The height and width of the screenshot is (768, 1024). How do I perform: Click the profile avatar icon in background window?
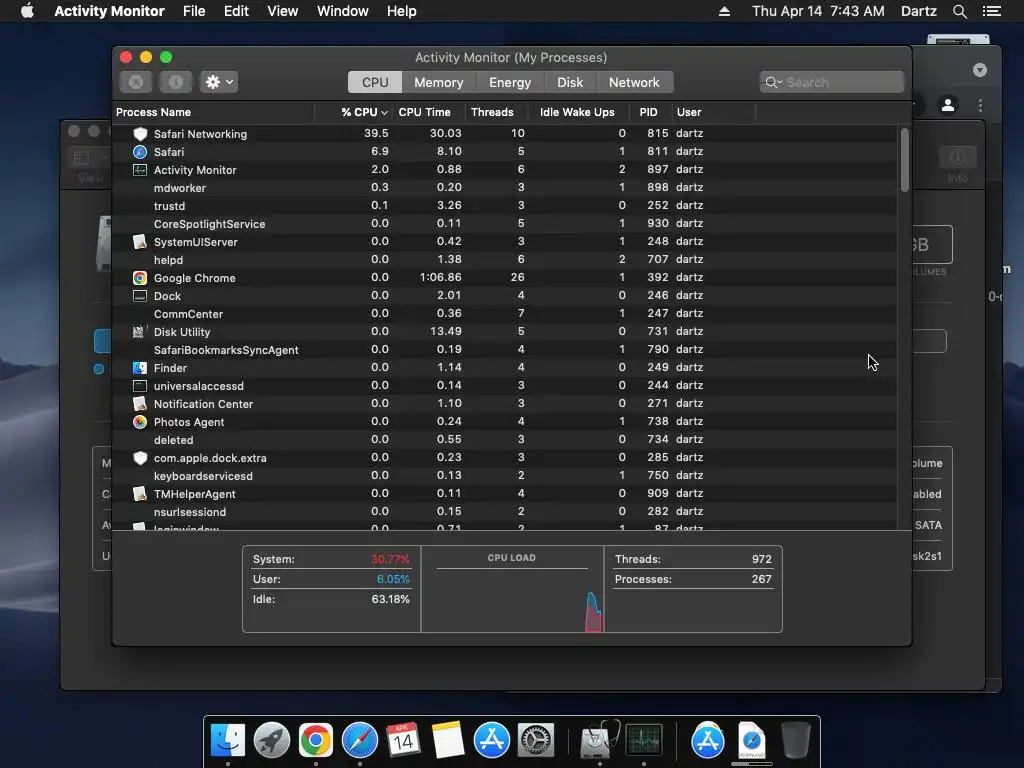(948, 104)
